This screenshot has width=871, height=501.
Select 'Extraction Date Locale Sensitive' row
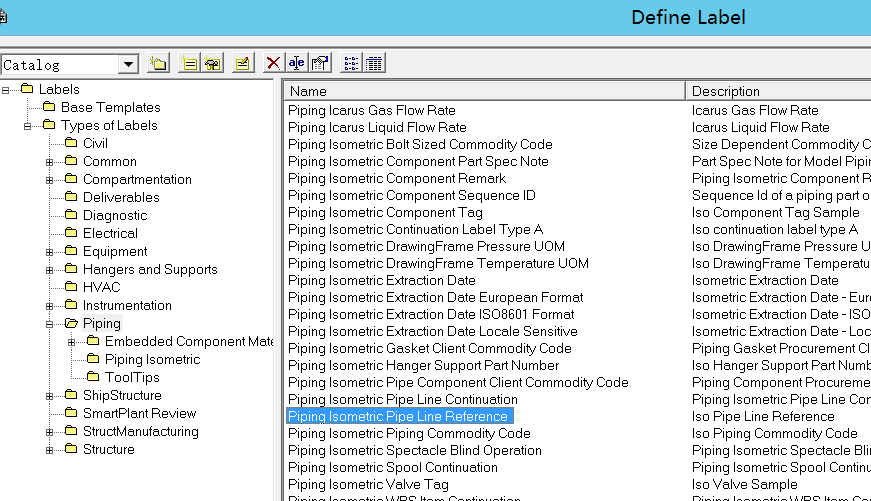433,331
